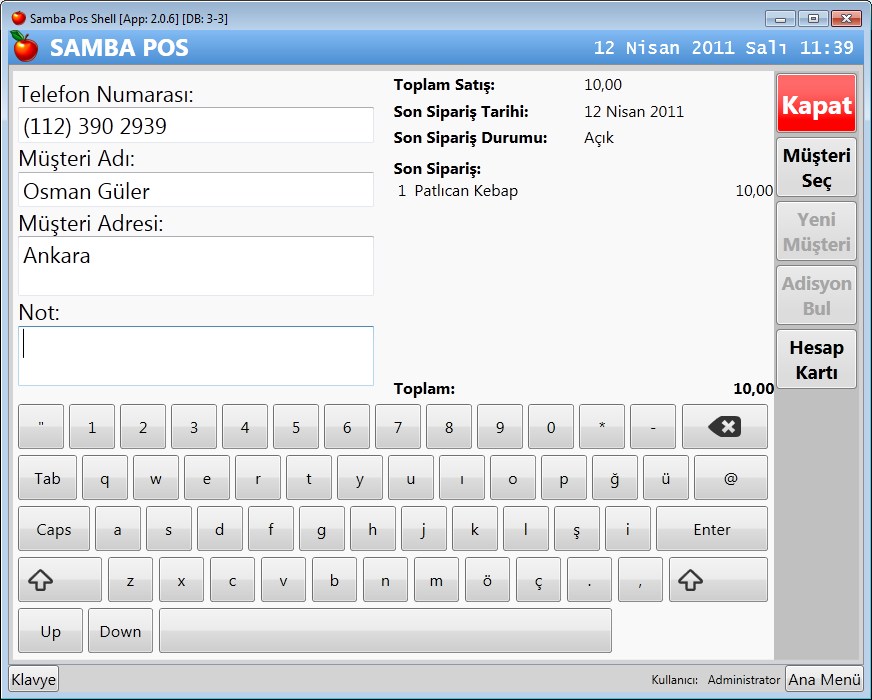Click into the Müşteri Adresi box
This screenshot has height=700, width=872.
(x=196, y=266)
